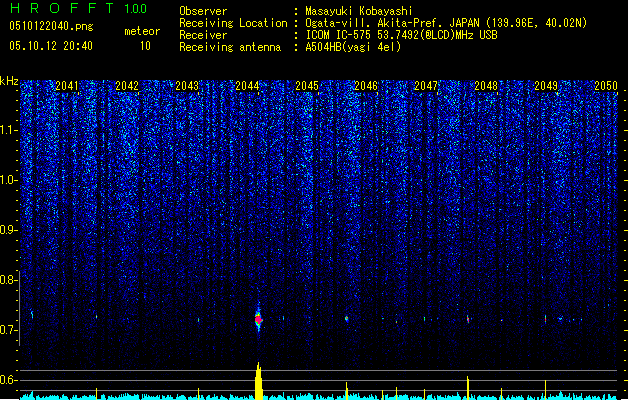
Task: Click the 2050 time marker
Action: [606, 86]
